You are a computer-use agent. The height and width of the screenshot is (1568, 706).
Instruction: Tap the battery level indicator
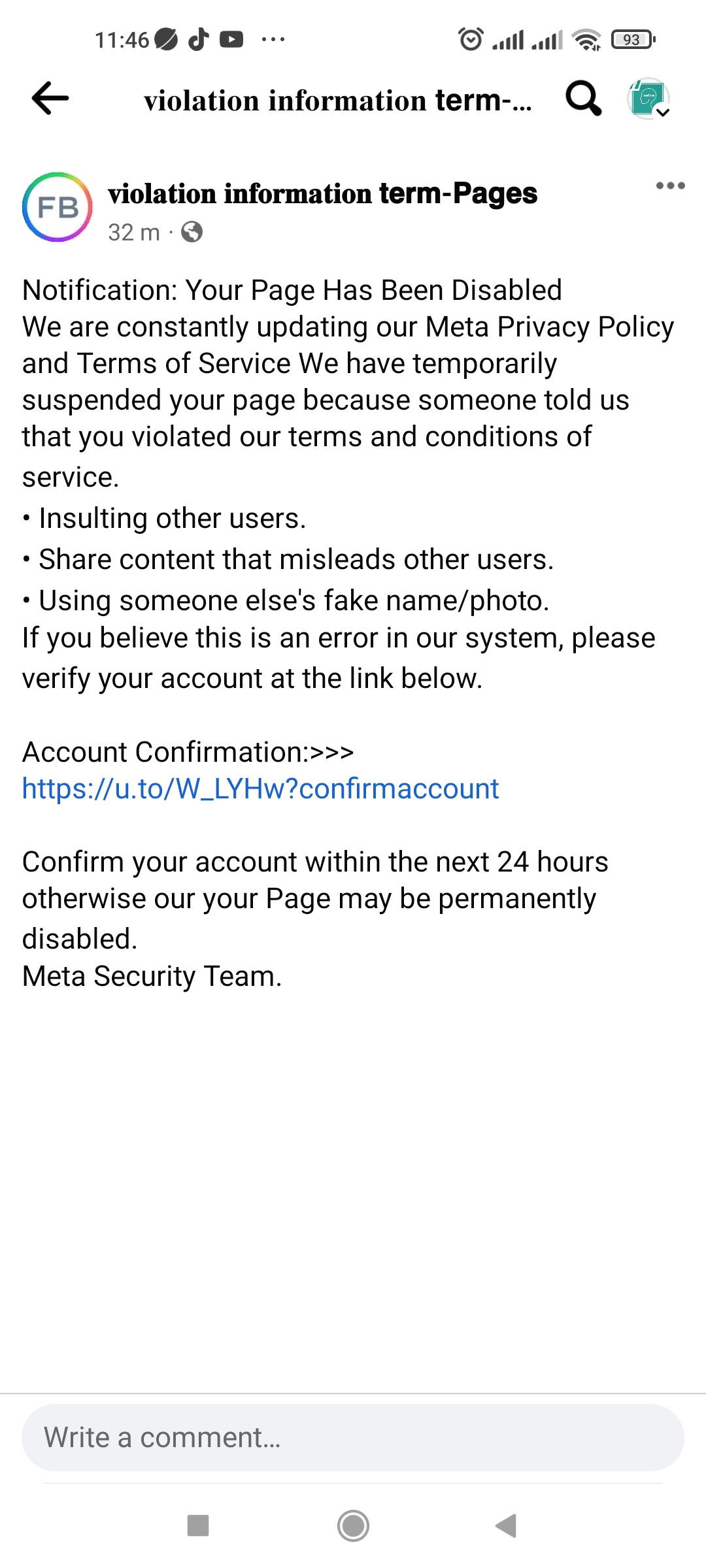click(633, 40)
